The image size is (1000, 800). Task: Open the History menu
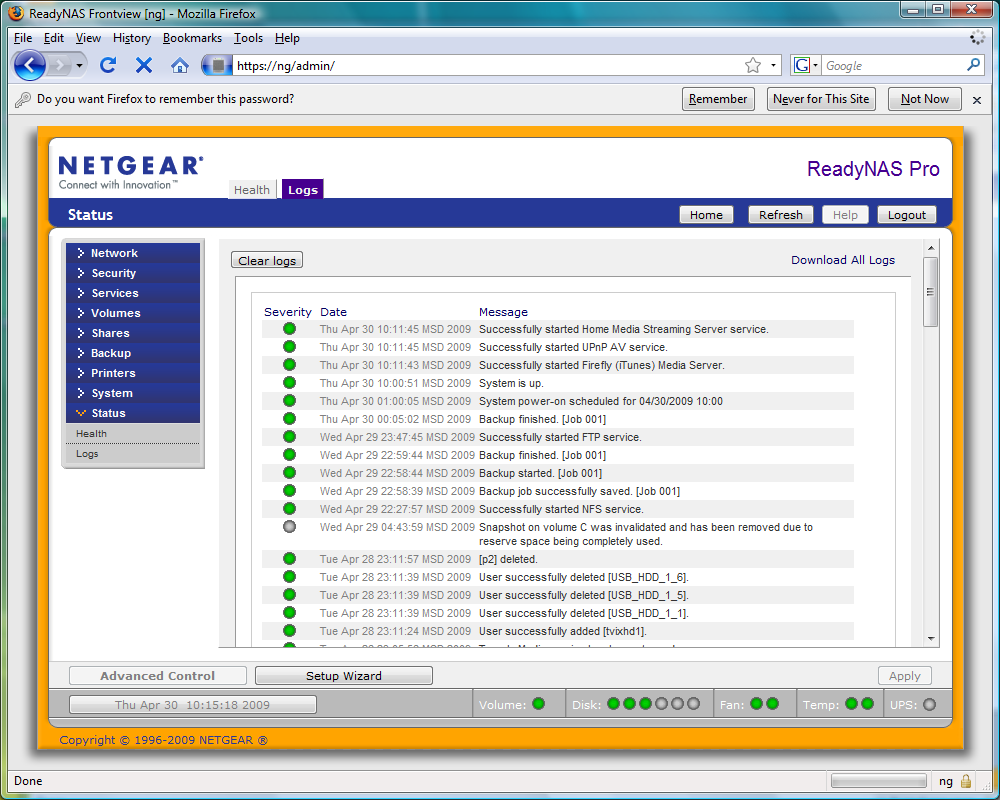pos(132,38)
